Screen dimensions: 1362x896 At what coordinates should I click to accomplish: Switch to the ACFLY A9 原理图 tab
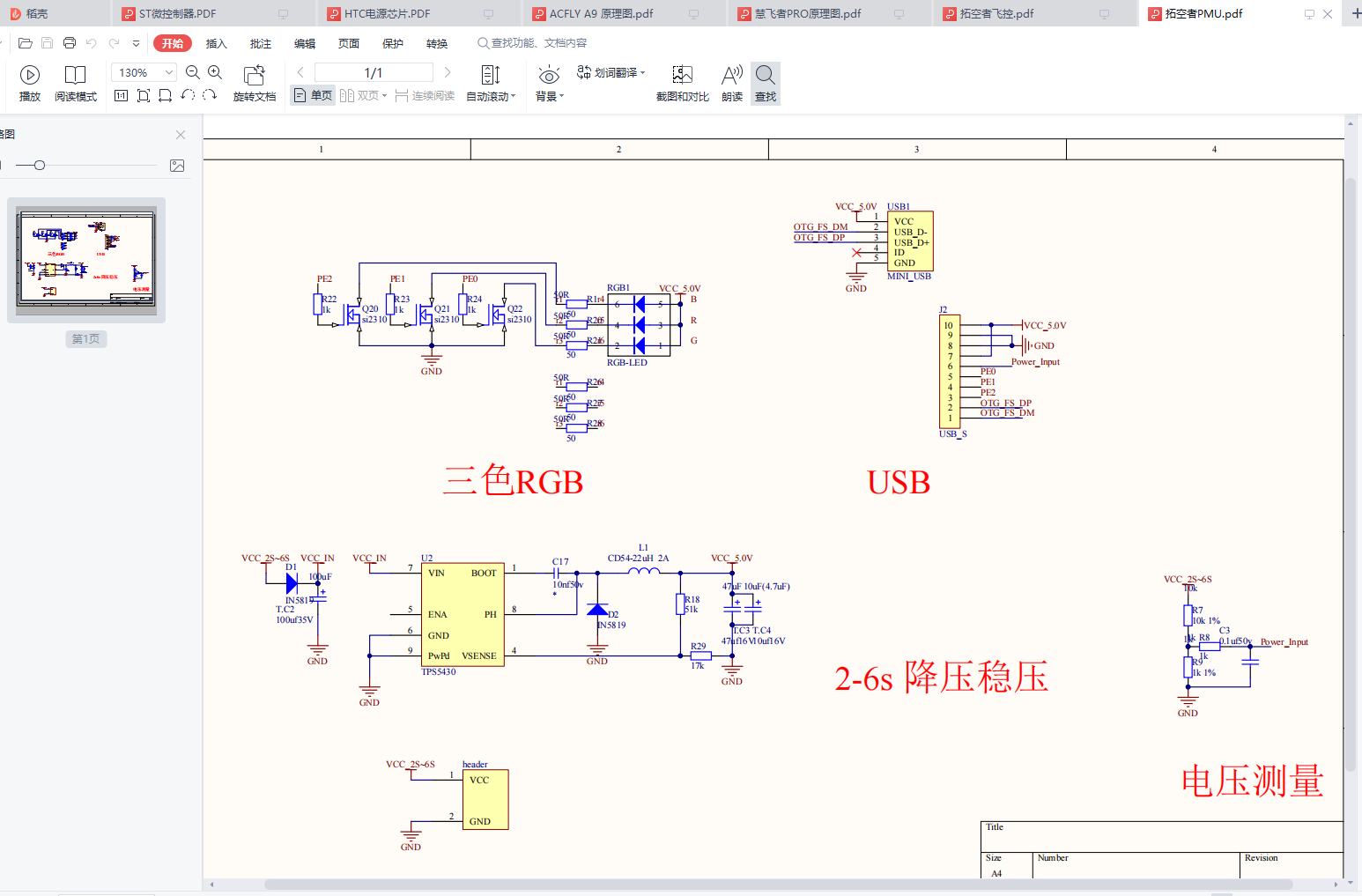(x=599, y=13)
